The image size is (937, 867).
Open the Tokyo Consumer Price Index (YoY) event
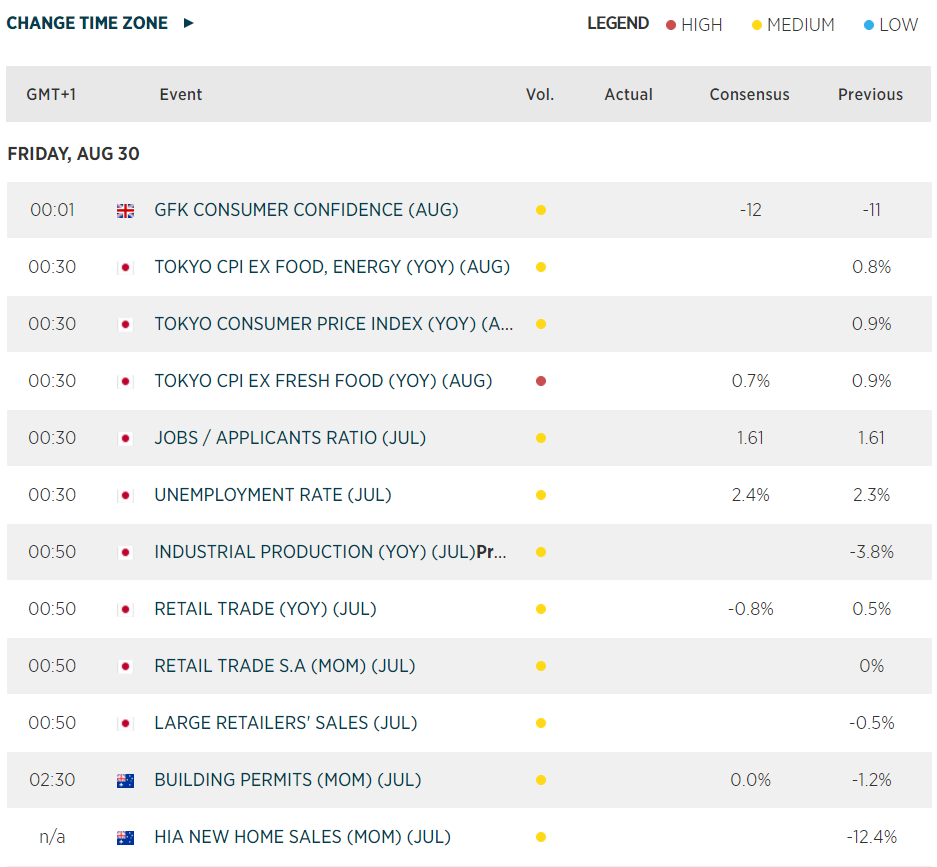[334, 324]
